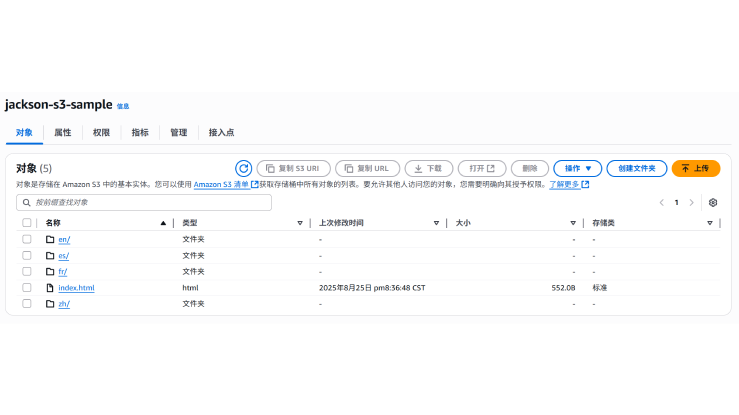Switch to the 权限 tab
Viewport: 739px width, 415px height.
coord(101,132)
